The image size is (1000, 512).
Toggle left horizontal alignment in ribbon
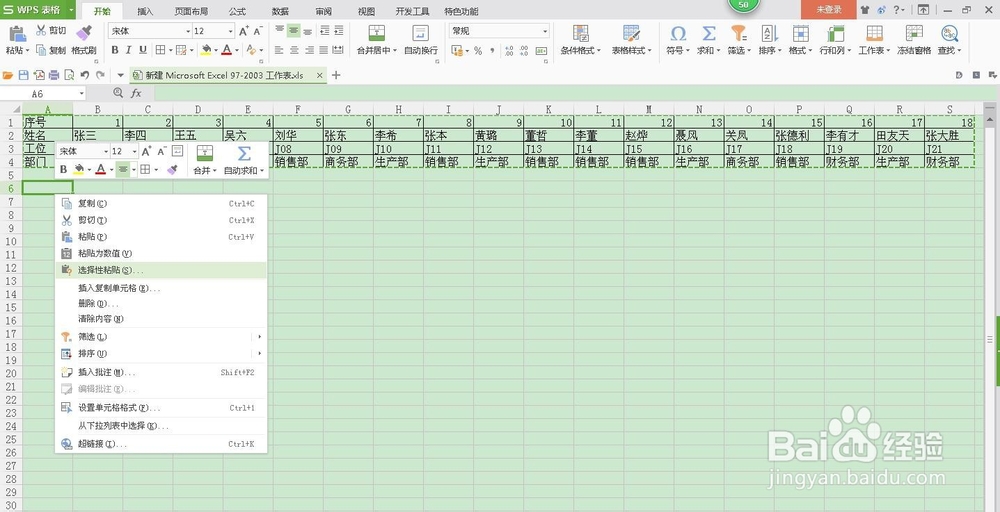coord(279,50)
